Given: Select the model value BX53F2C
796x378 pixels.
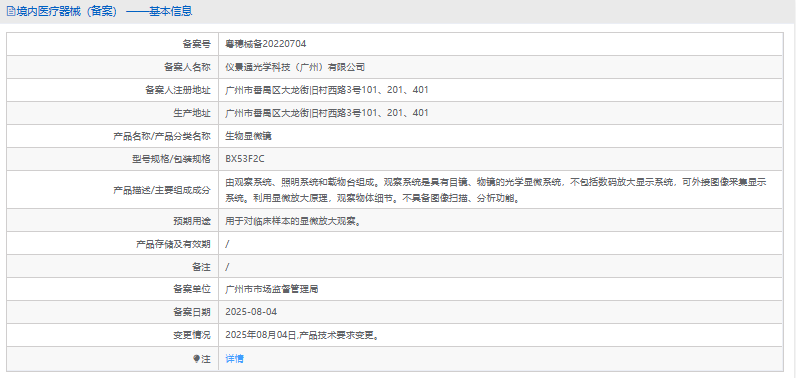Looking at the screenshot, I should coord(245,159).
